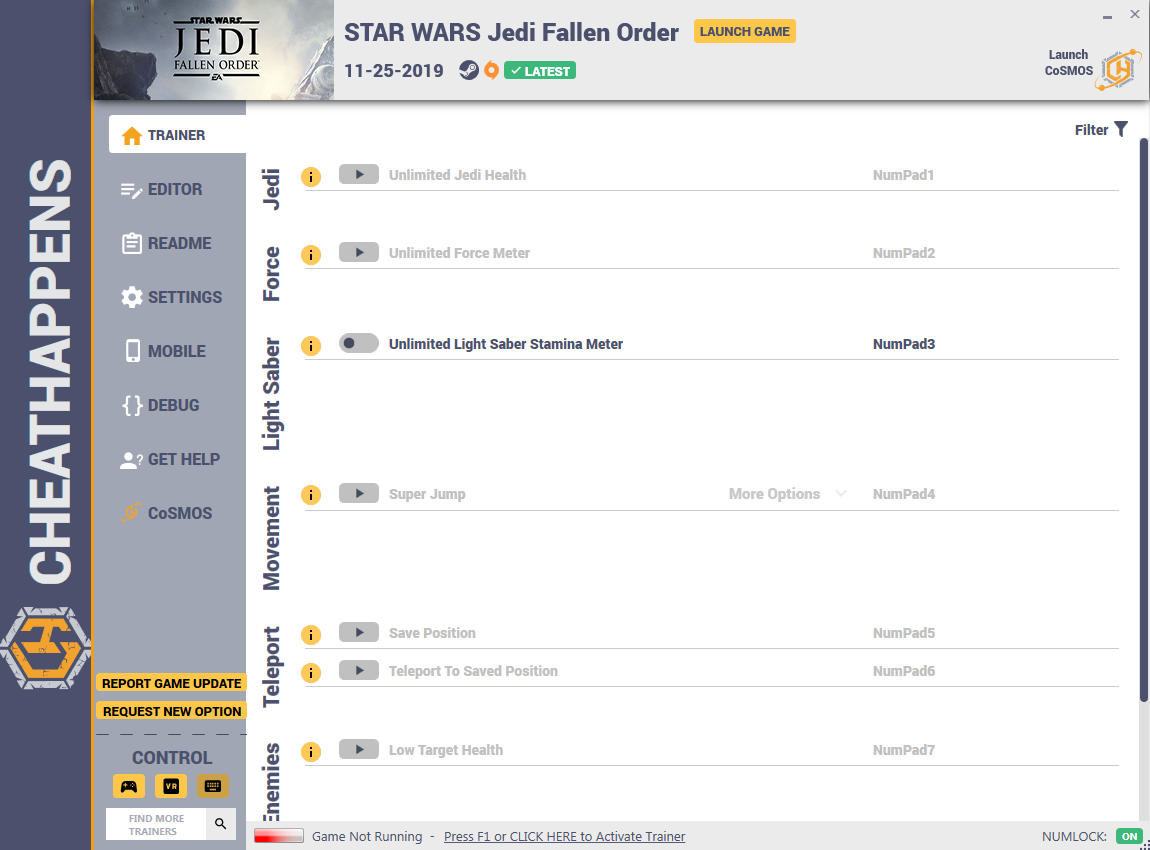Click the info icon beside Super Jump

(x=311, y=495)
